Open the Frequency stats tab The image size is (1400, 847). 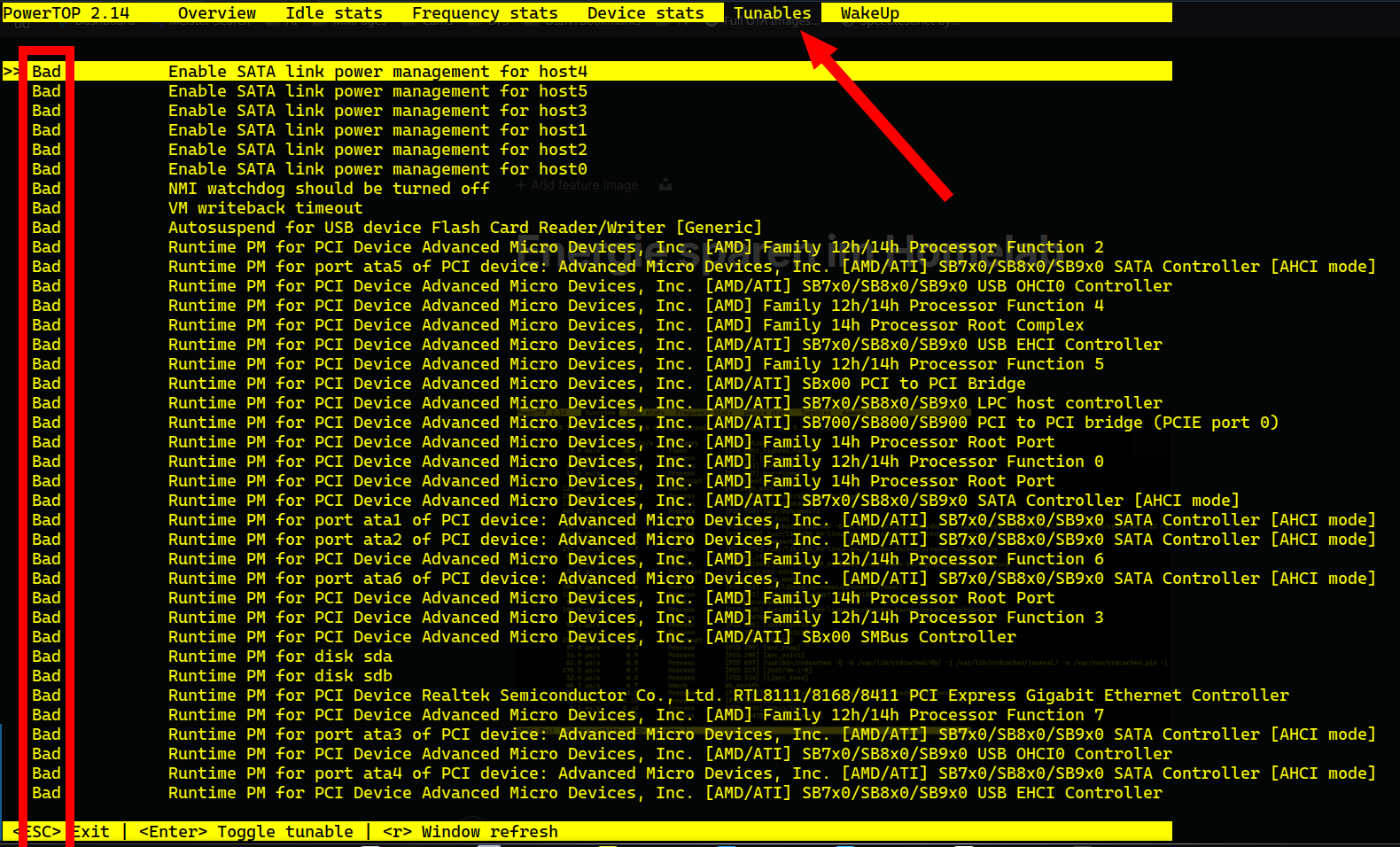tap(485, 13)
